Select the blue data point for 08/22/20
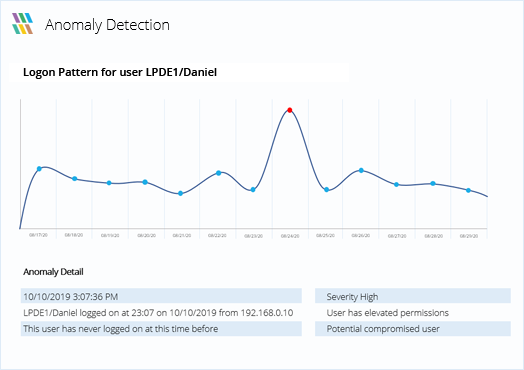Viewport: 524px width, 370px height. (219, 173)
